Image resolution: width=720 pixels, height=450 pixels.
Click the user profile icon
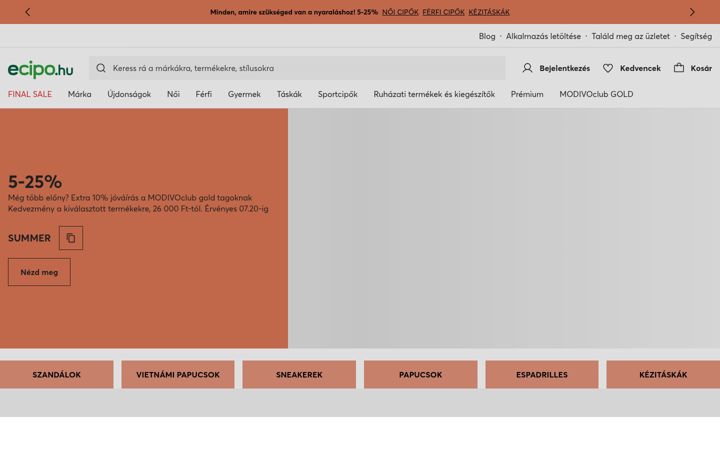527,68
